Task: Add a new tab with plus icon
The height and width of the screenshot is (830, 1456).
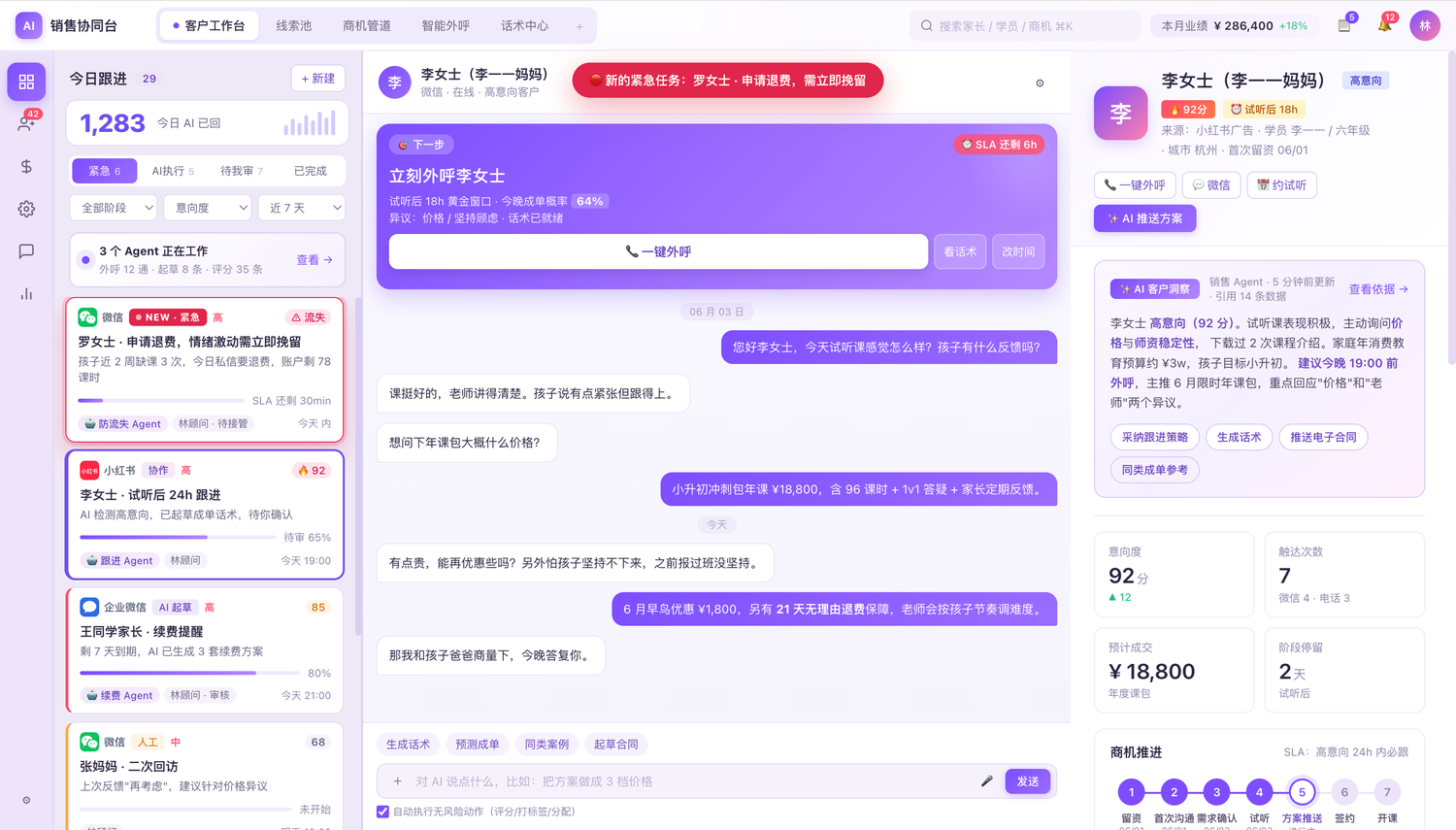Action: (x=579, y=26)
